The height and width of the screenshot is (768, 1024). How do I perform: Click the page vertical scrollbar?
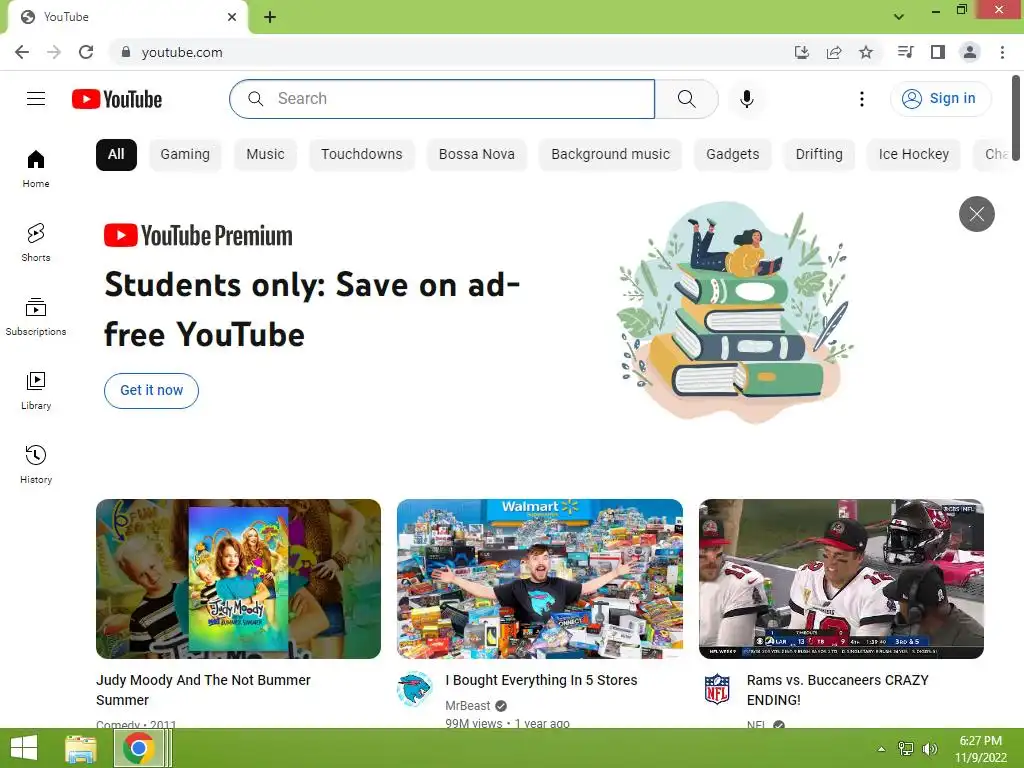(1016, 118)
